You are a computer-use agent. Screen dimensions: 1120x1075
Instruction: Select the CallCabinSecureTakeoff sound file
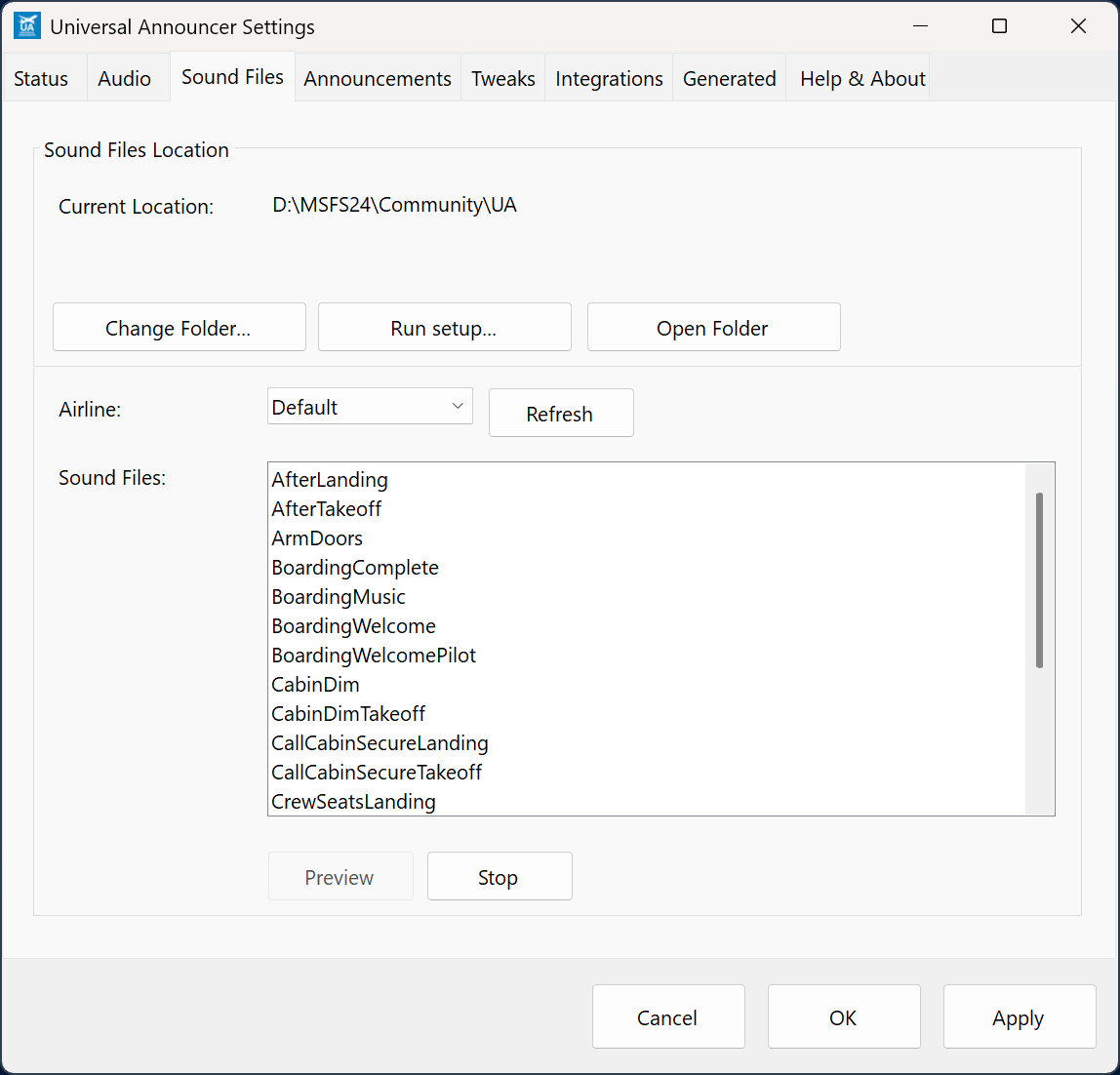pyautogui.click(x=647, y=773)
